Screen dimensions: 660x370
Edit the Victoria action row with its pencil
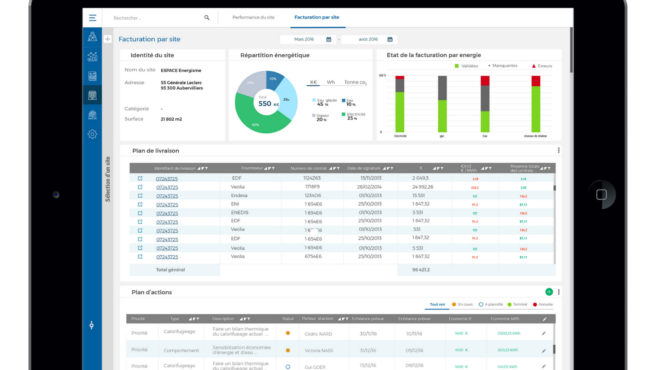coord(544,350)
